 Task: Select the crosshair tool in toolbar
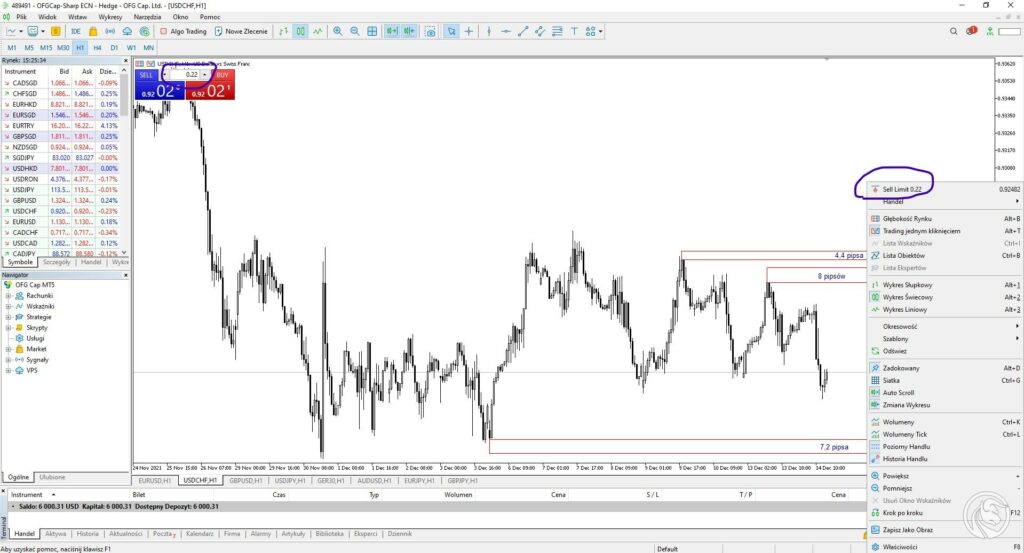[x=470, y=32]
